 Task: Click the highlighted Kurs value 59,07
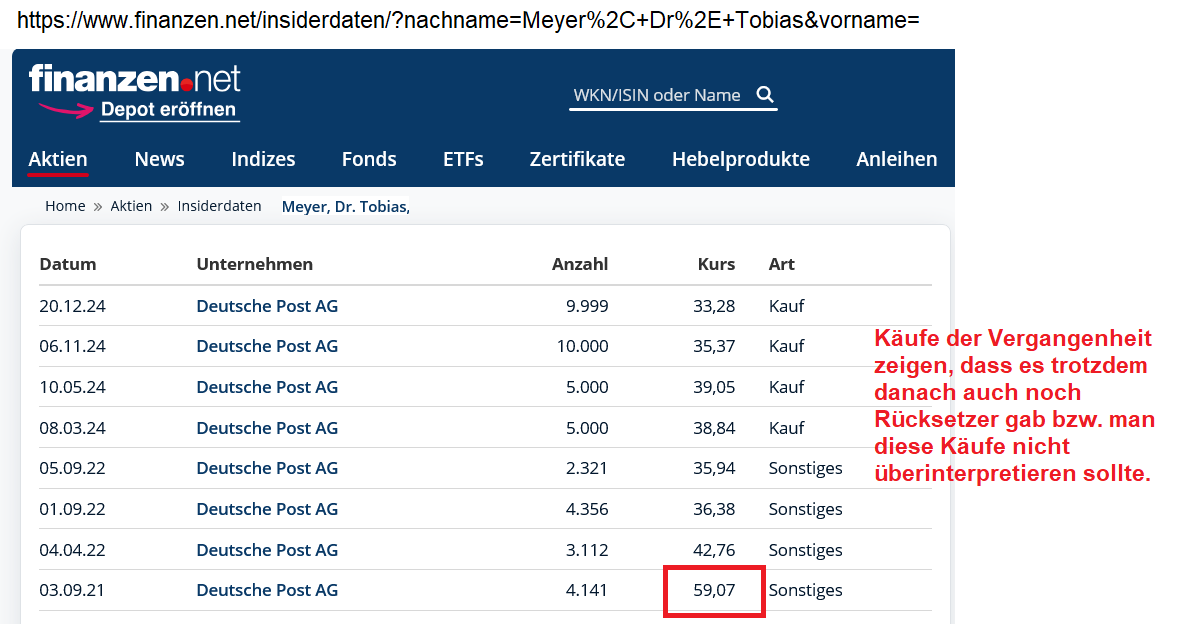click(x=714, y=590)
